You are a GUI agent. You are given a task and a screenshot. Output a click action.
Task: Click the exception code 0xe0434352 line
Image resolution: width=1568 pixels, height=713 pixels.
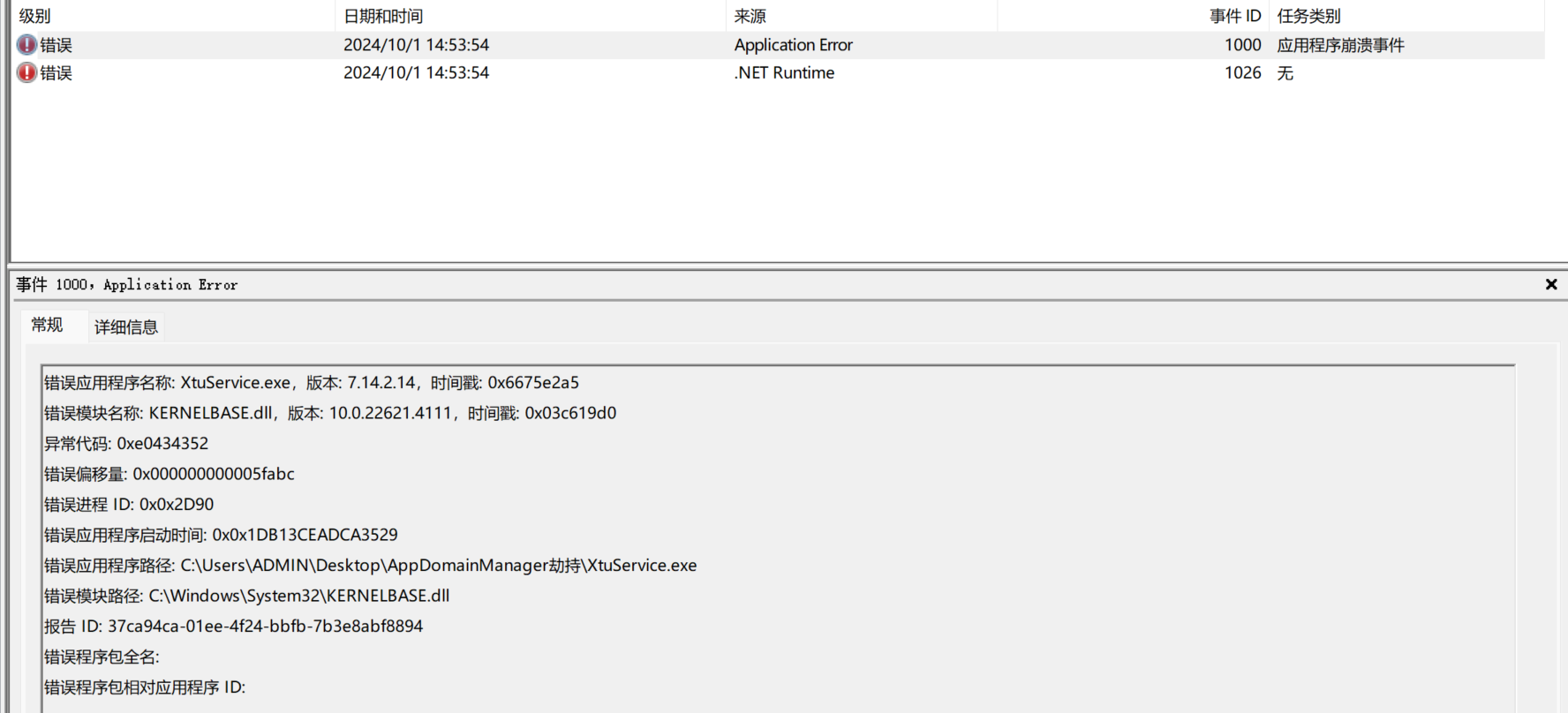pos(126,444)
